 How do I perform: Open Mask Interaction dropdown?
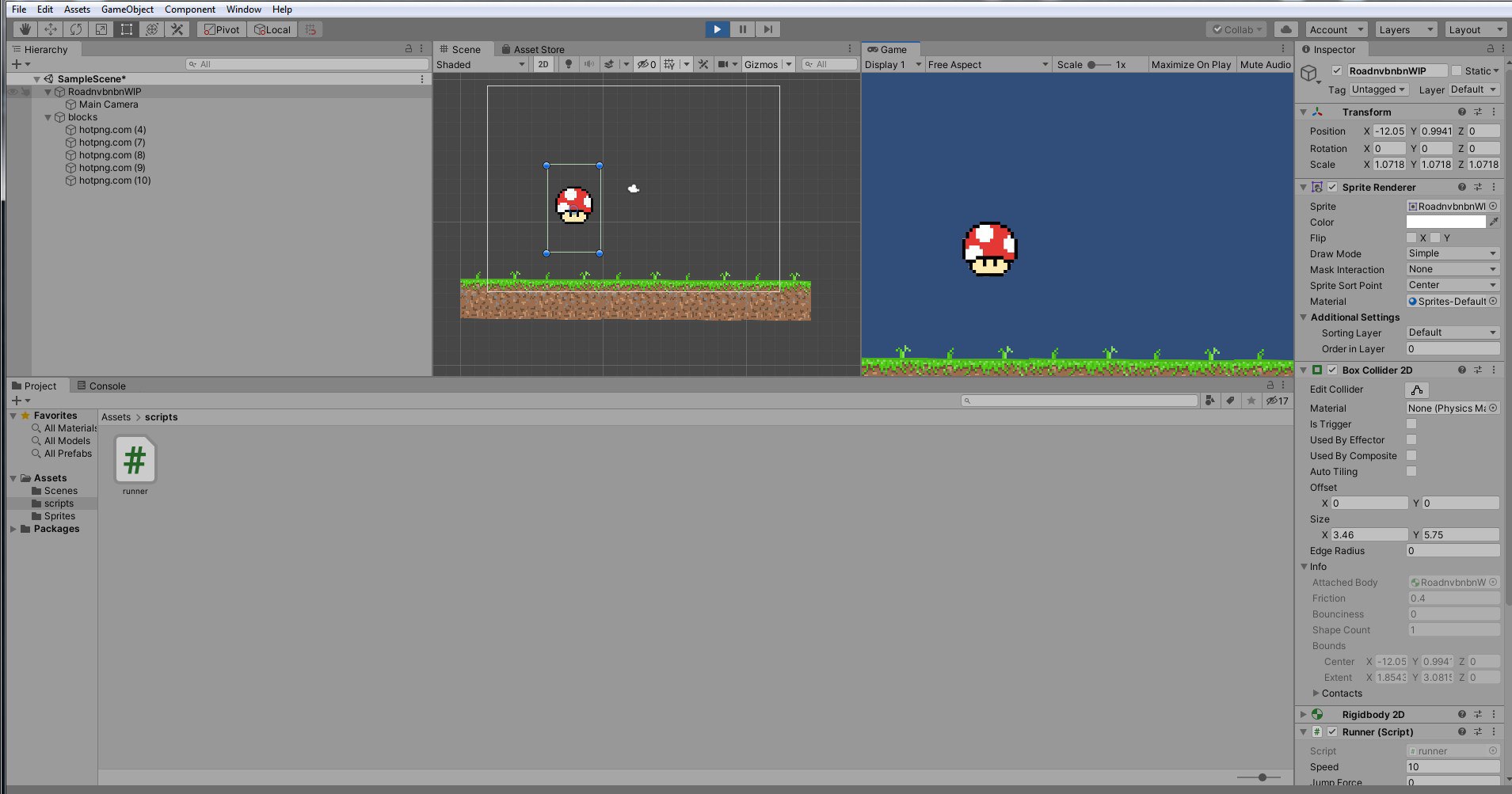[1453, 269]
